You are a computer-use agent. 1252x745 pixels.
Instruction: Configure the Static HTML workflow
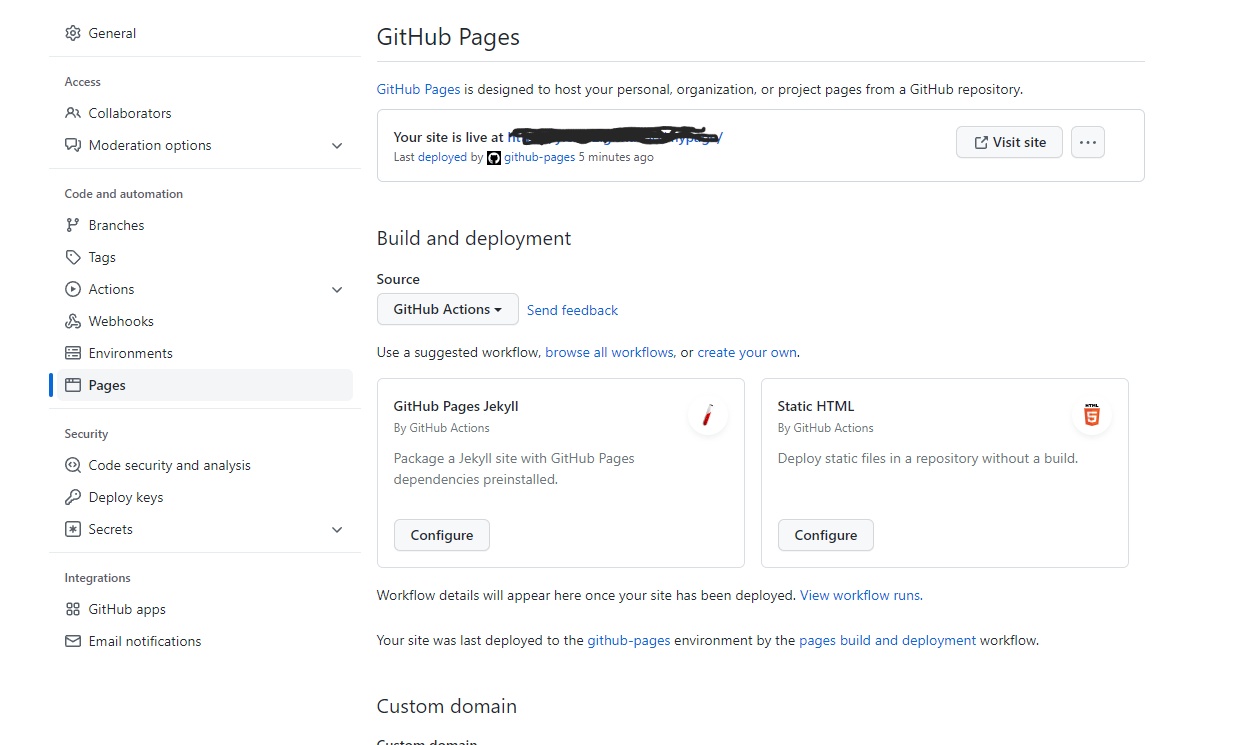tap(826, 535)
